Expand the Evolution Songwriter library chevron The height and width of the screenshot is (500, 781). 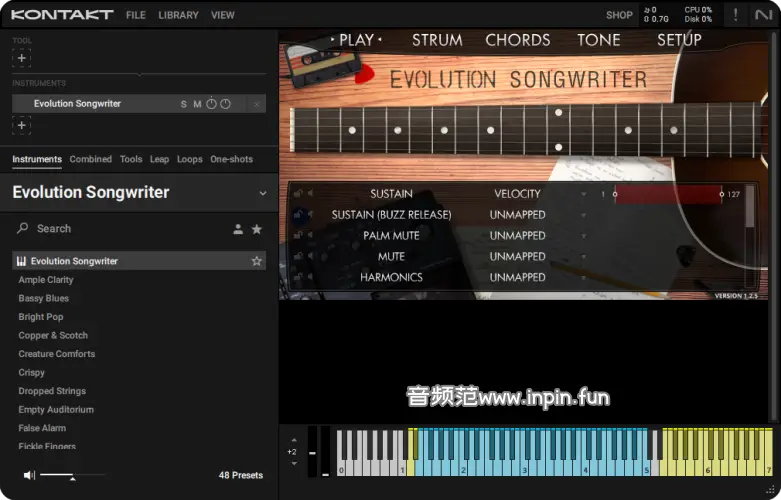[263, 193]
